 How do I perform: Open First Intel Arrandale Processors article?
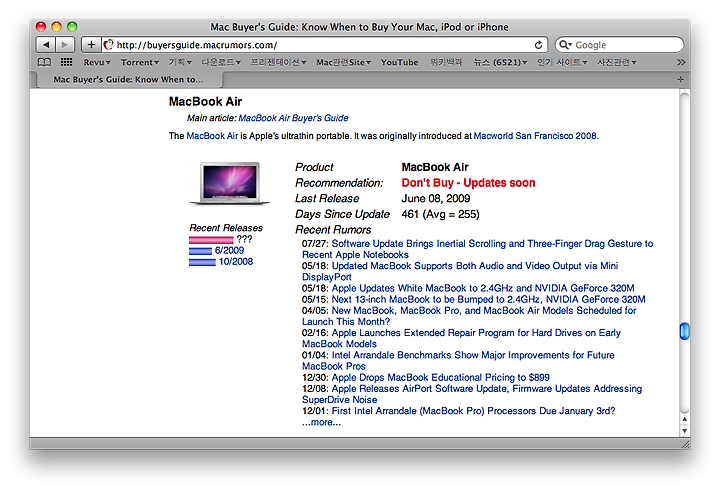tap(473, 411)
